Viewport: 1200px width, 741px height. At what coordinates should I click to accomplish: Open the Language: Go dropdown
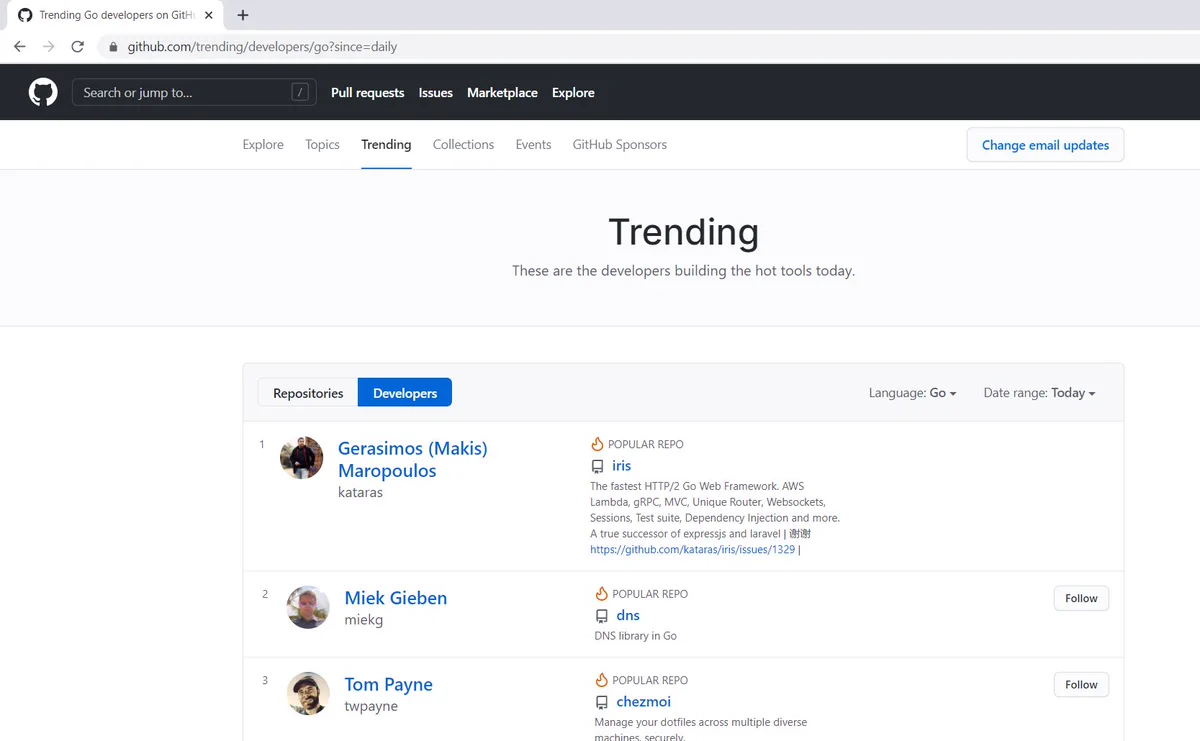coord(912,393)
